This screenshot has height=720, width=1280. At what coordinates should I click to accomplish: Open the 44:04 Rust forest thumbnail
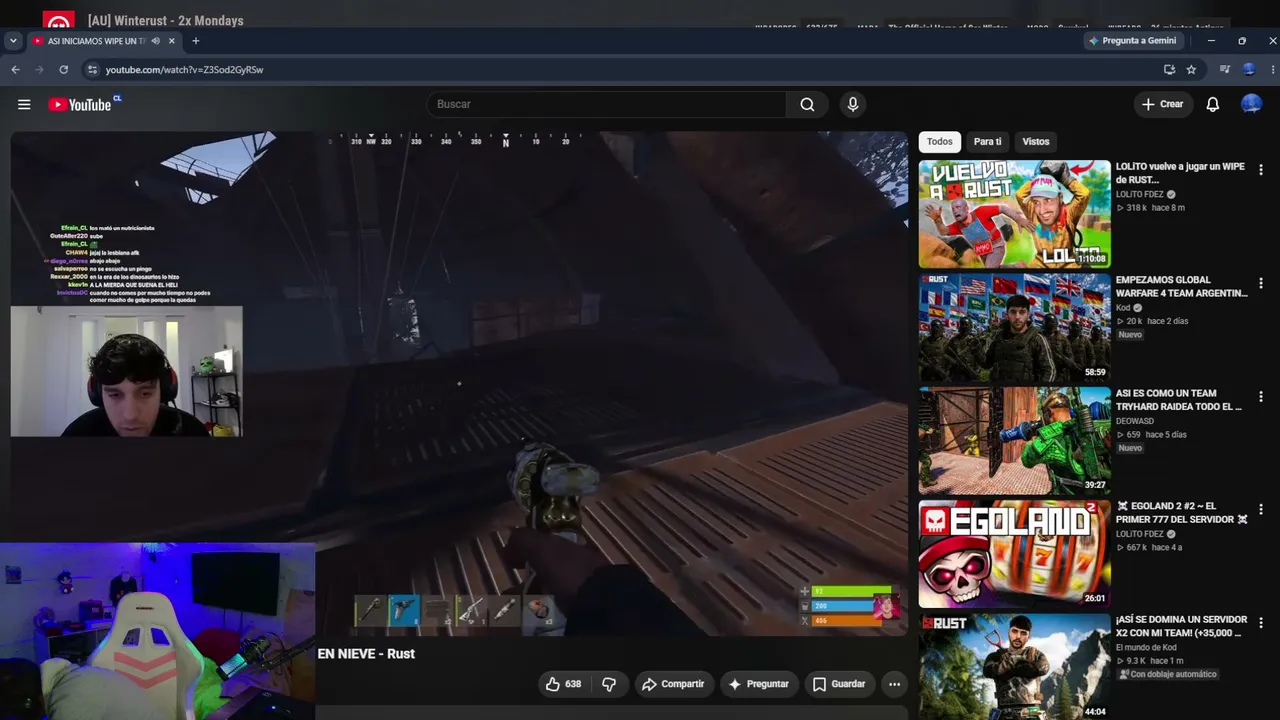click(1014, 666)
